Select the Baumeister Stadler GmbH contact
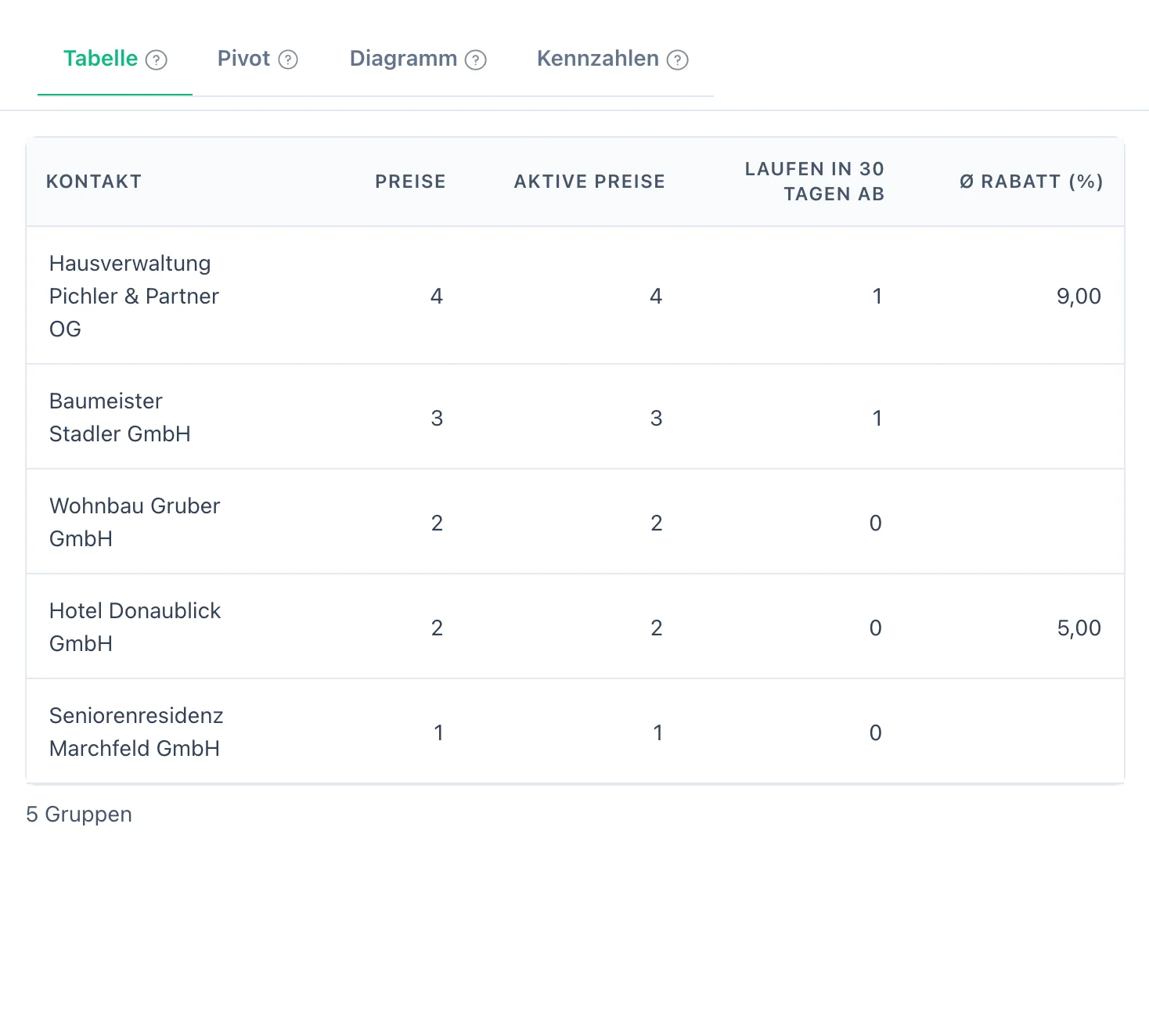 [120, 417]
